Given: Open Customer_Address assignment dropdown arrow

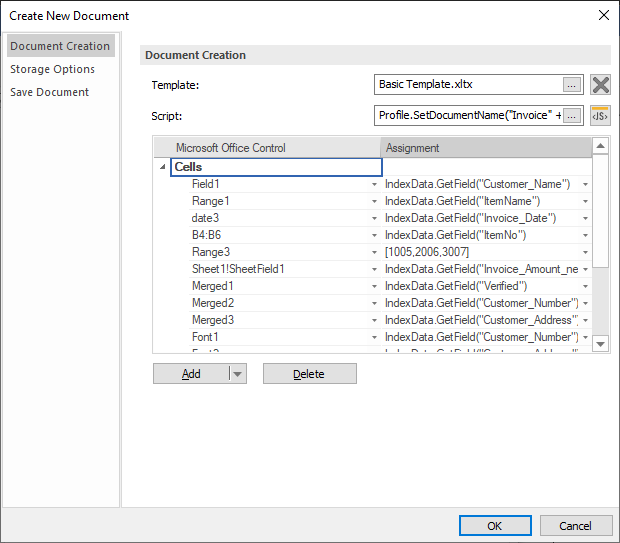Looking at the screenshot, I should click(585, 320).
